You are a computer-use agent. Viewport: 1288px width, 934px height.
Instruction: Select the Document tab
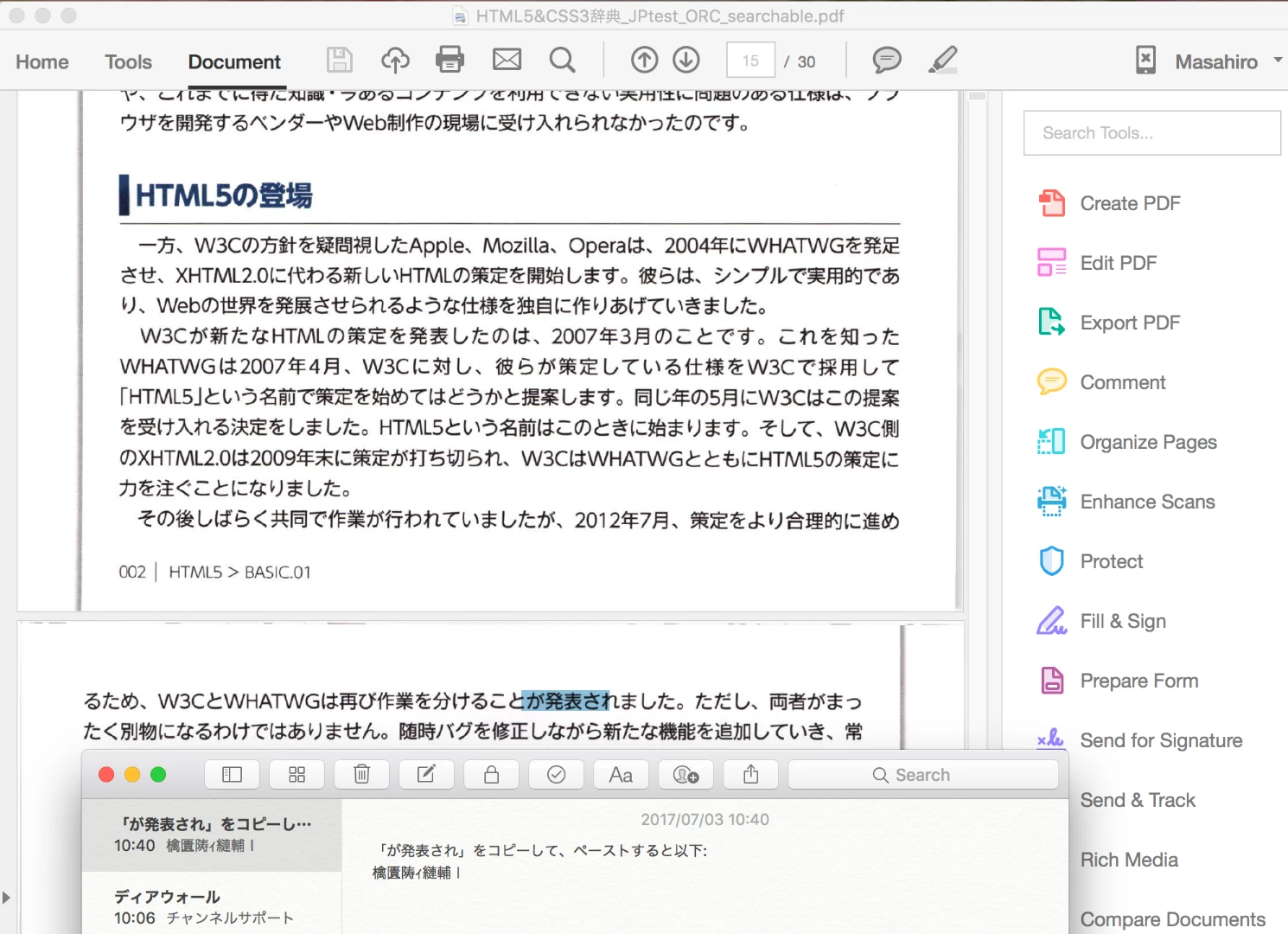pyautogui.click(x=234, y=62)
